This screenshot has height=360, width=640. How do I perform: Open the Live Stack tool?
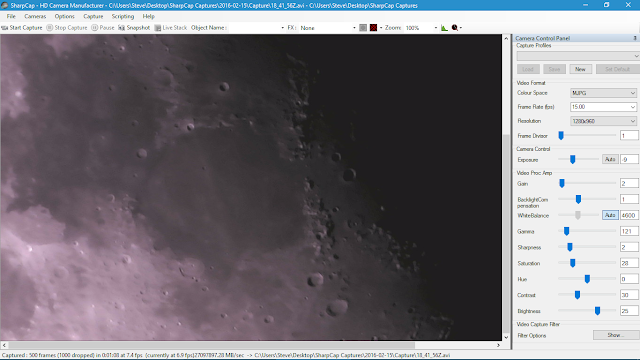click(171, 28)
